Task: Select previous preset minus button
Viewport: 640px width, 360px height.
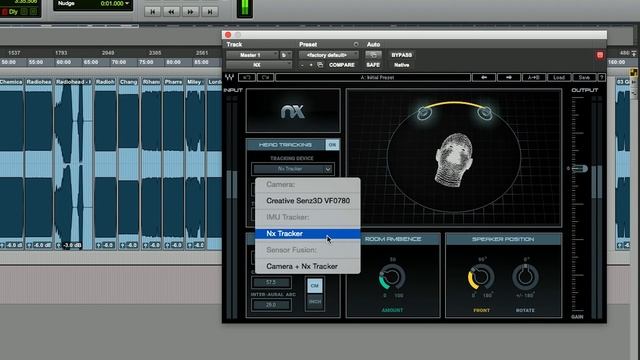Action: [x=302, y=65]
